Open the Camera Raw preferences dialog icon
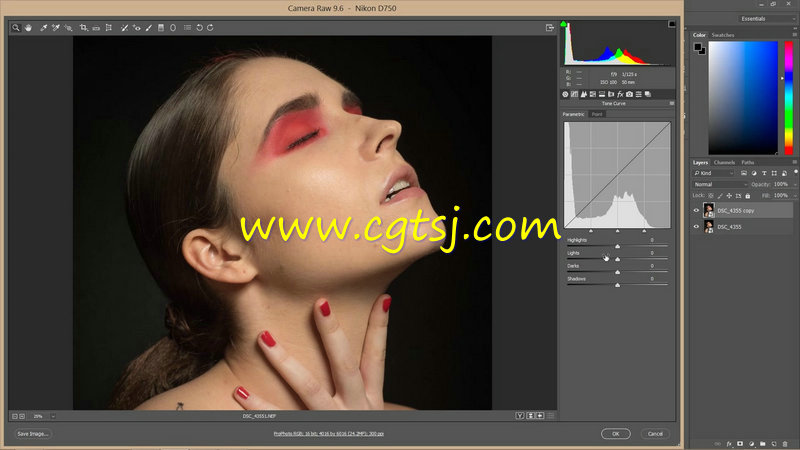This screenshot has width=800, height=450. [187, 28]
